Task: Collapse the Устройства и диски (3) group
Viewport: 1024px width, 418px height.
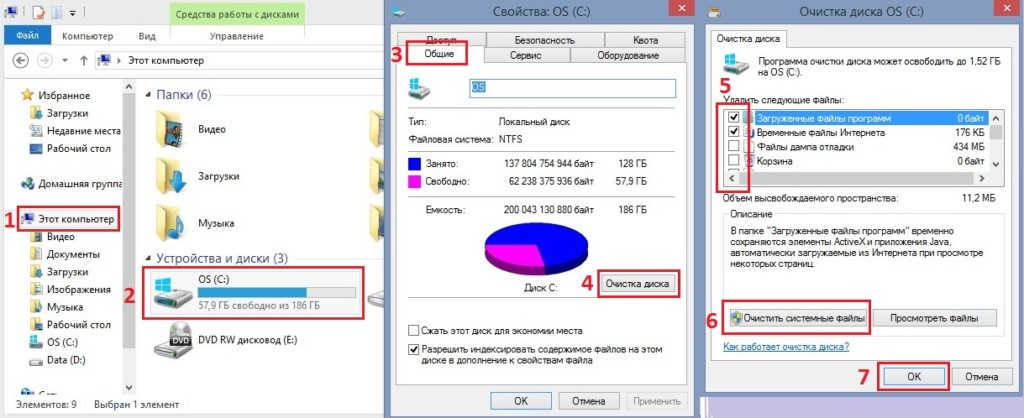Action: 150,259
